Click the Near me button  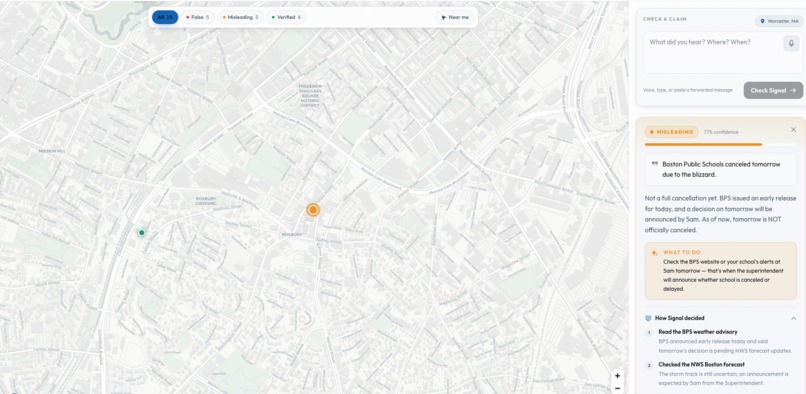pos(455,17)
